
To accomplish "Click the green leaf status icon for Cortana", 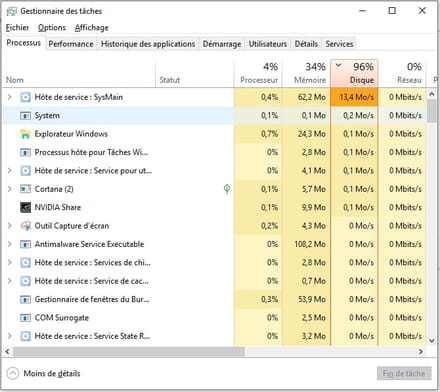I will click(227, 189).
